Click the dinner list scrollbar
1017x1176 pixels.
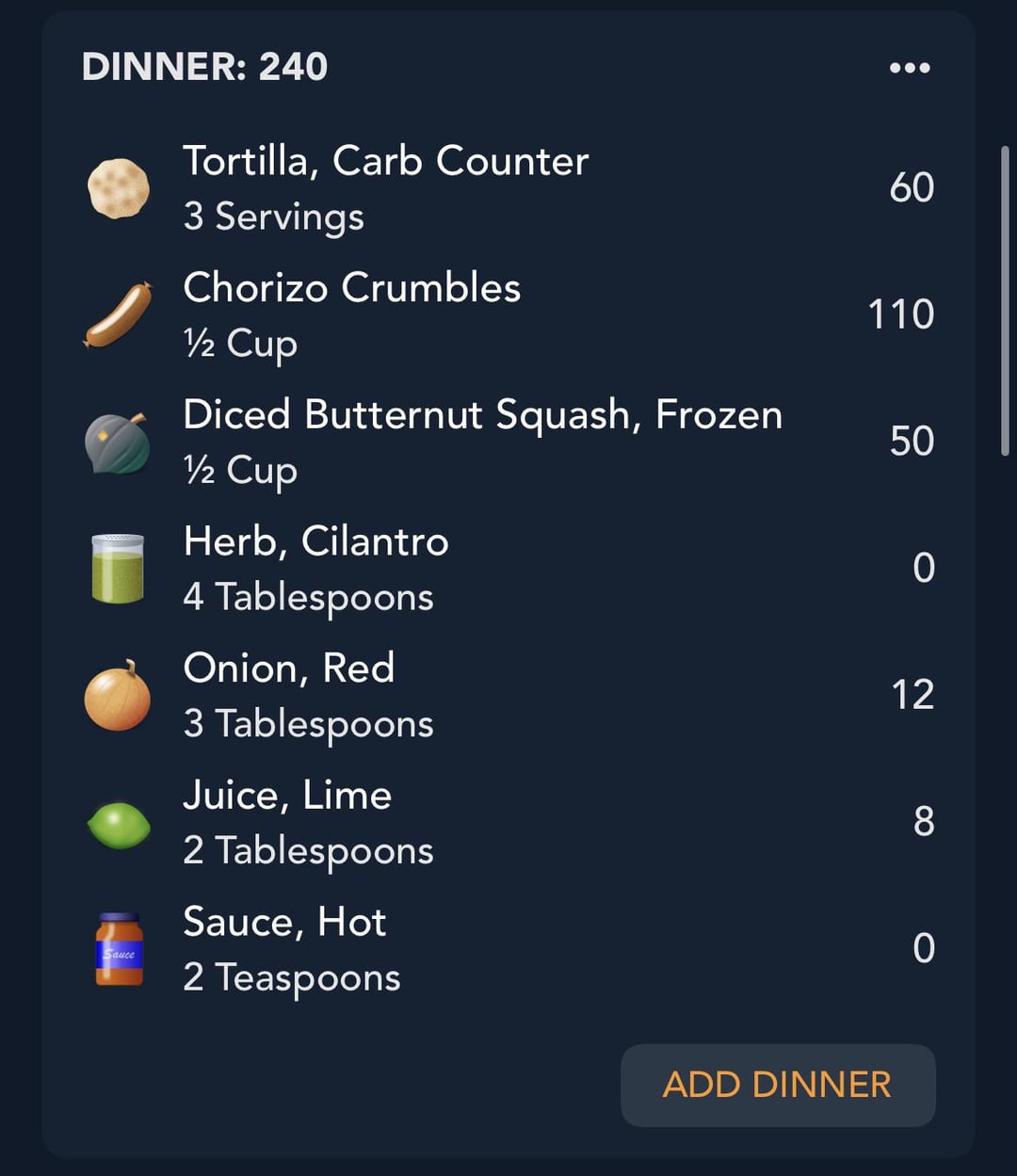point(1005,301)
